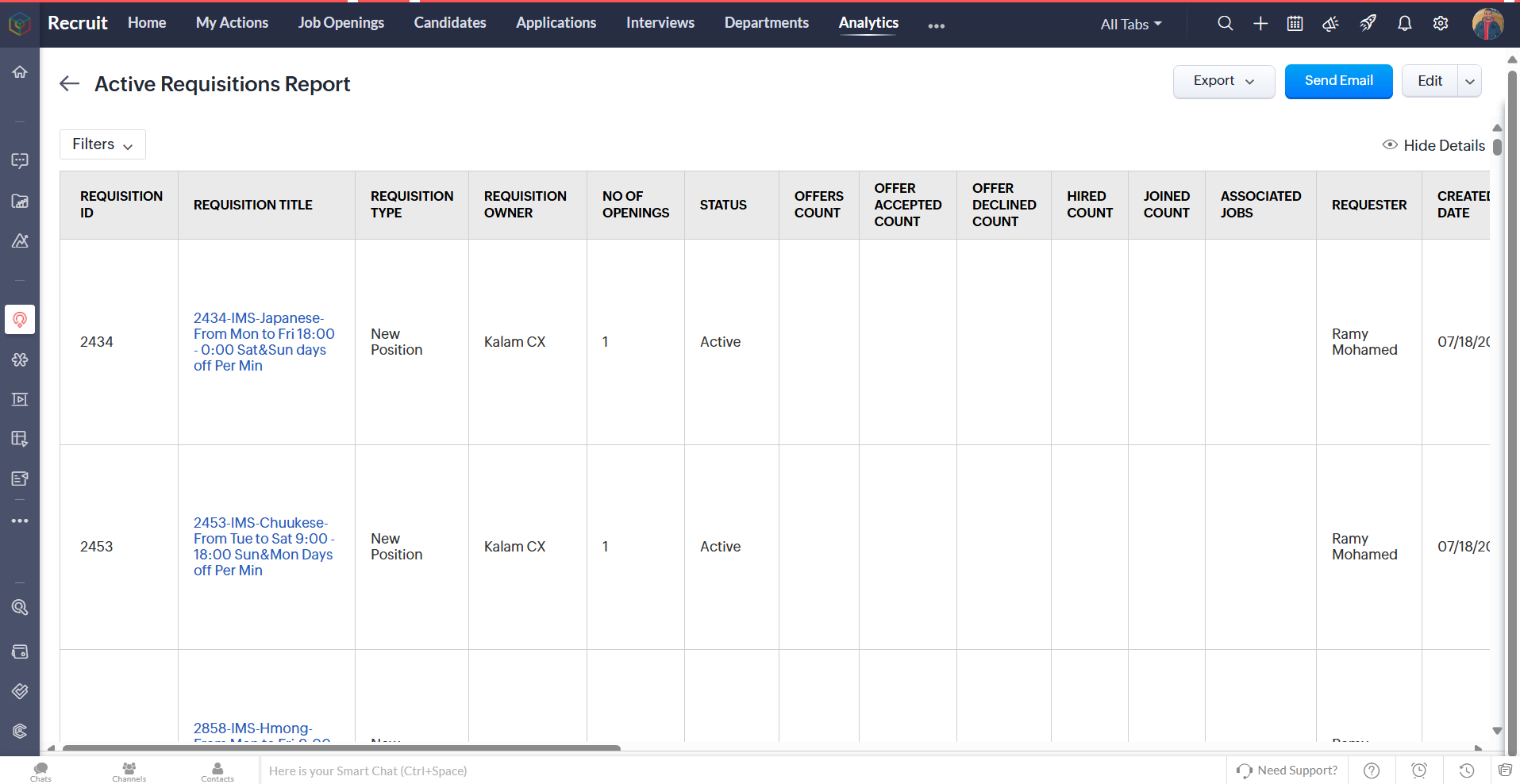Click the home icon in left sidebar
This screenshot has width=1520, height=784.
coord(20,72)
